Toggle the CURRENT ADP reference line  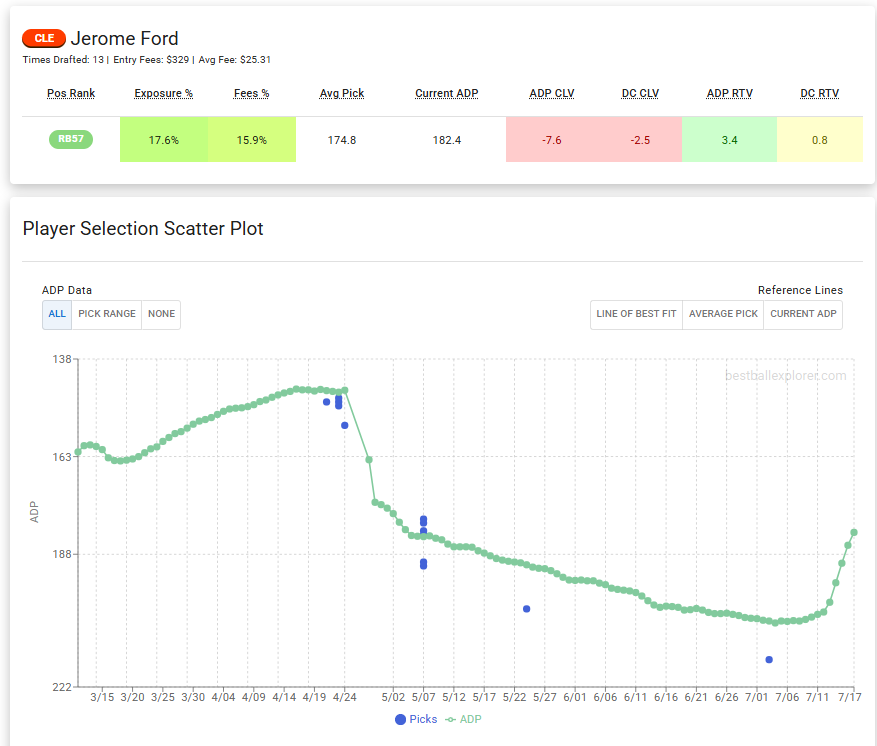803,314
